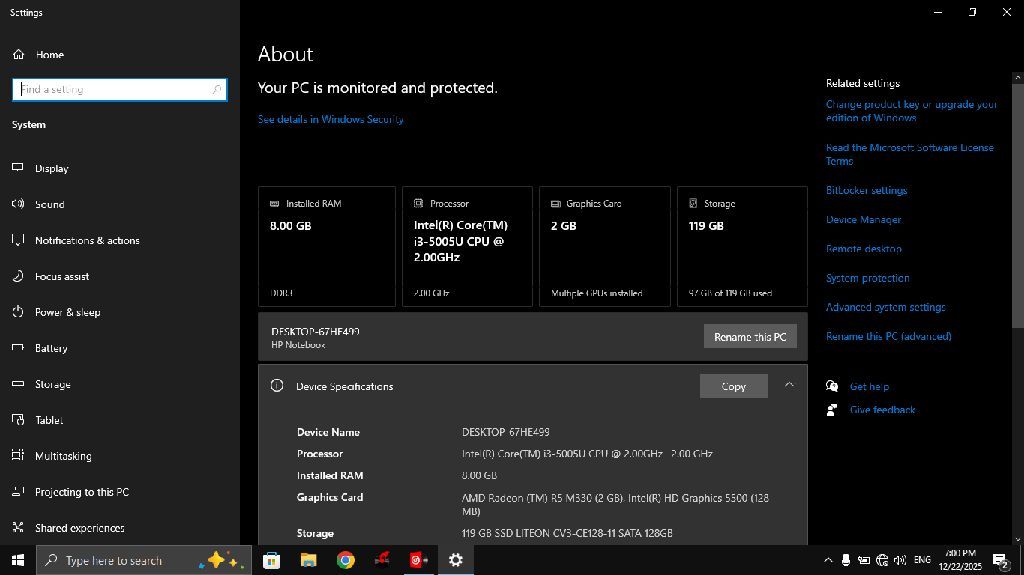Screen dimensions: 1024x575
Task: Open Power & sleep settings
Action: point(67,313)
